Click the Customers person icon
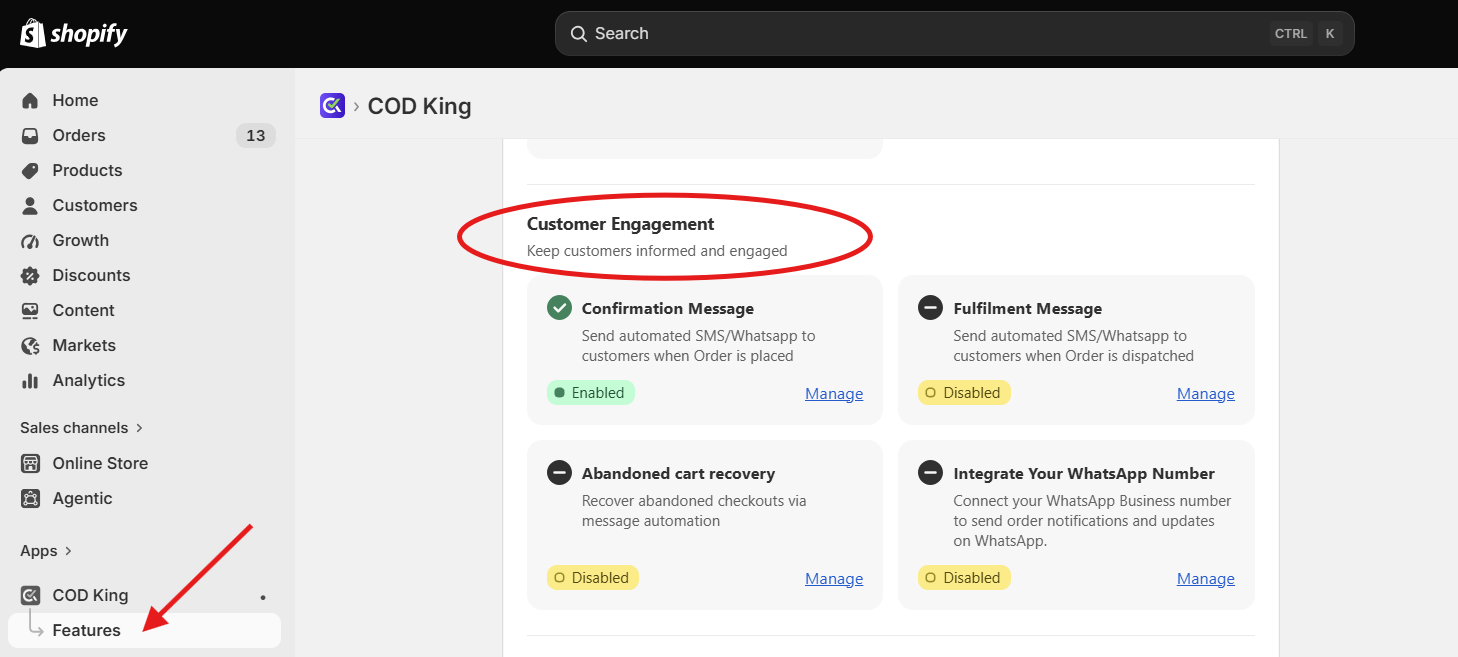 (x=30, y=206)
